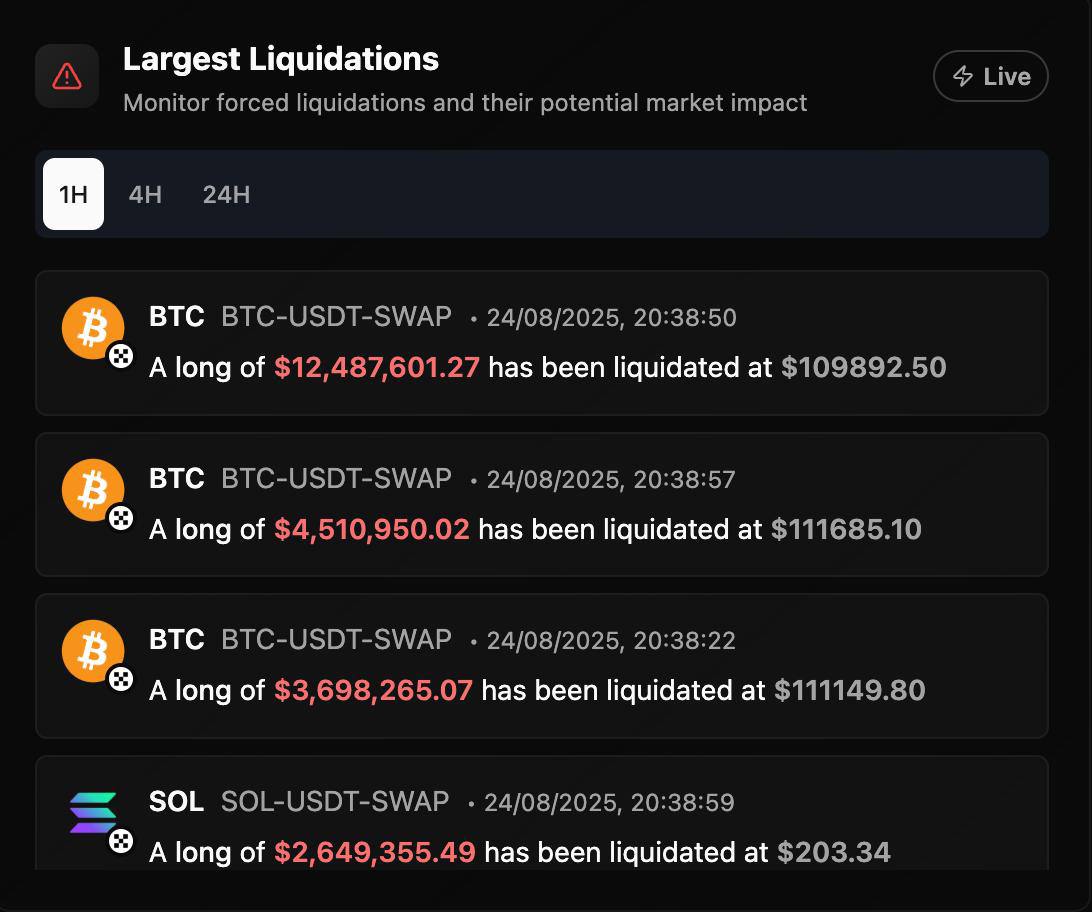The width and height of the screenshot is (1092, 912).
Task: Click the Largest Liquidations heading
Action: coord(281,59)
